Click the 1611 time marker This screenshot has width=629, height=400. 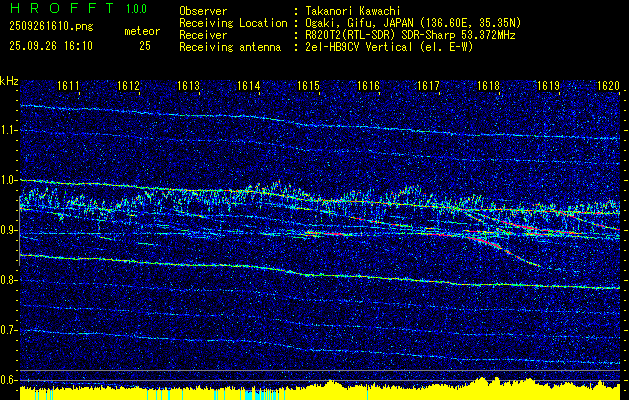69,87
